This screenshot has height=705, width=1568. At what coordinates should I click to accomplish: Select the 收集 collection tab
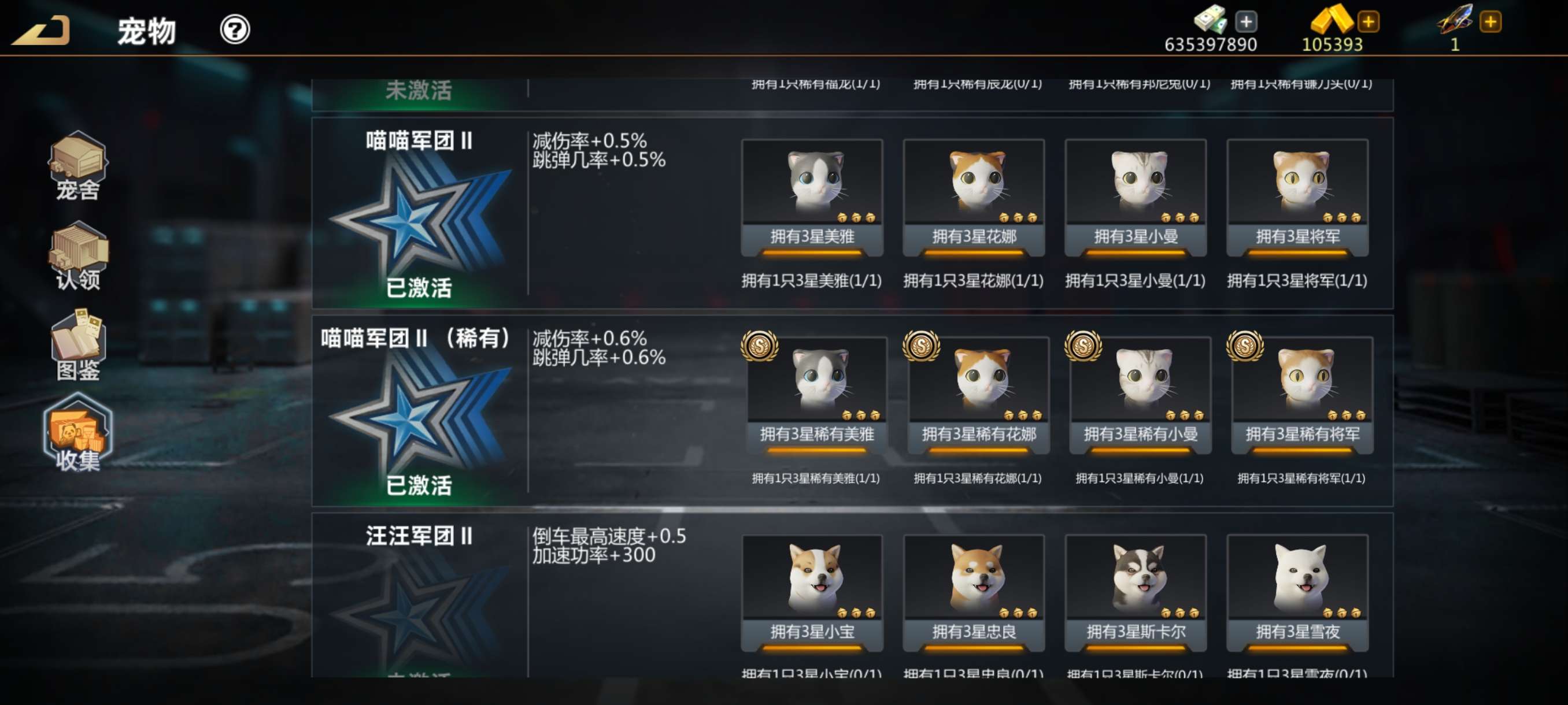pyautogui.click(x=78, y=433)
